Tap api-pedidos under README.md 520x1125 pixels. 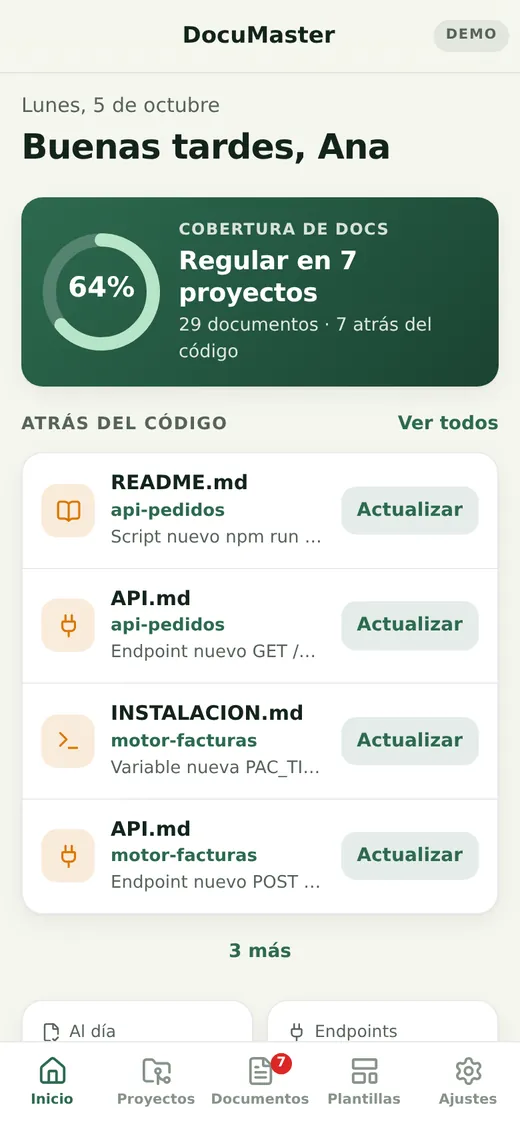point(168,510)
